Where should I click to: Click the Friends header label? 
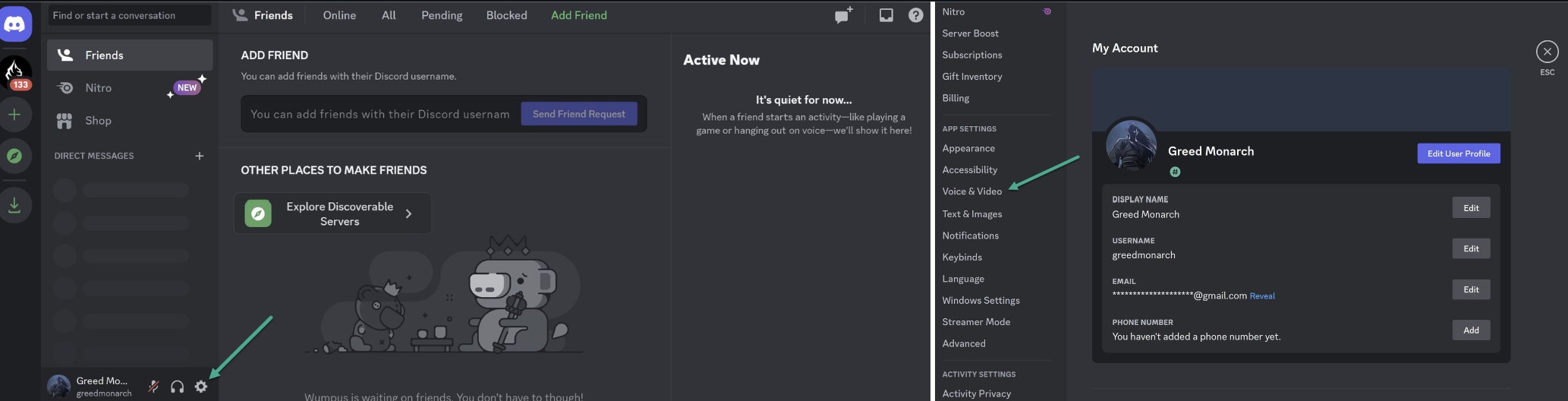[273, 15]
